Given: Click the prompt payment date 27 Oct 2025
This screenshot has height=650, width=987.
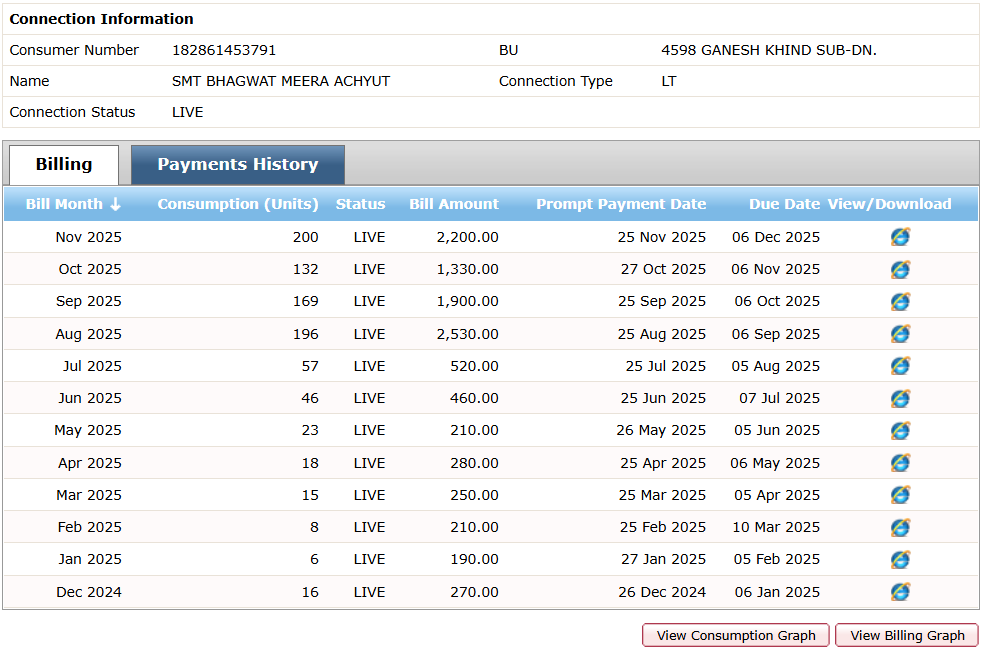Looking at the screenshot, I should [663, 269].
